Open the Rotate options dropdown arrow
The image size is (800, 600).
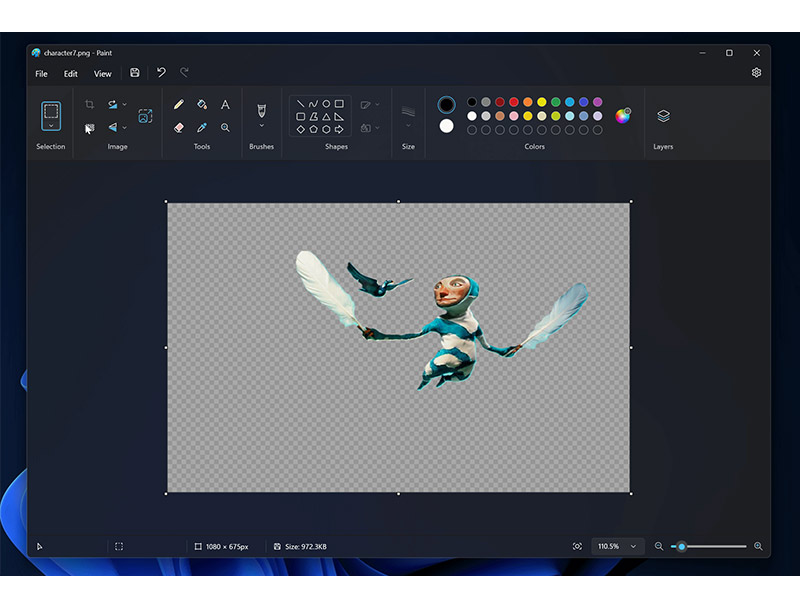pos(124,105)
